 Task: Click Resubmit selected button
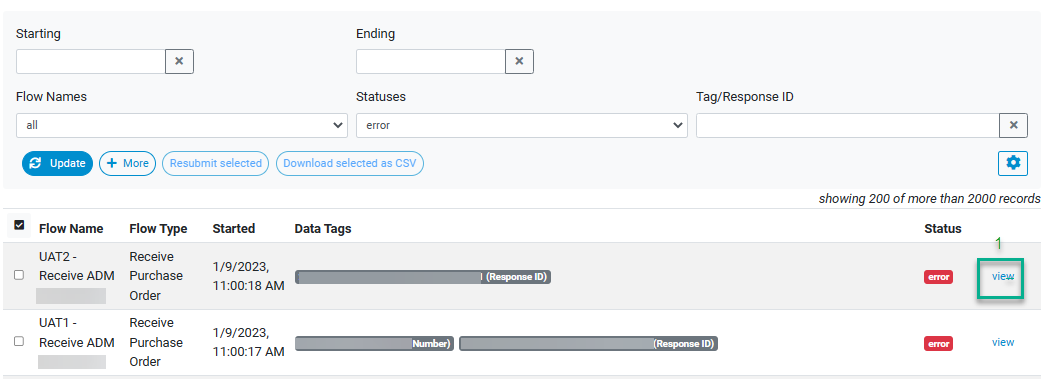(216, 163)
